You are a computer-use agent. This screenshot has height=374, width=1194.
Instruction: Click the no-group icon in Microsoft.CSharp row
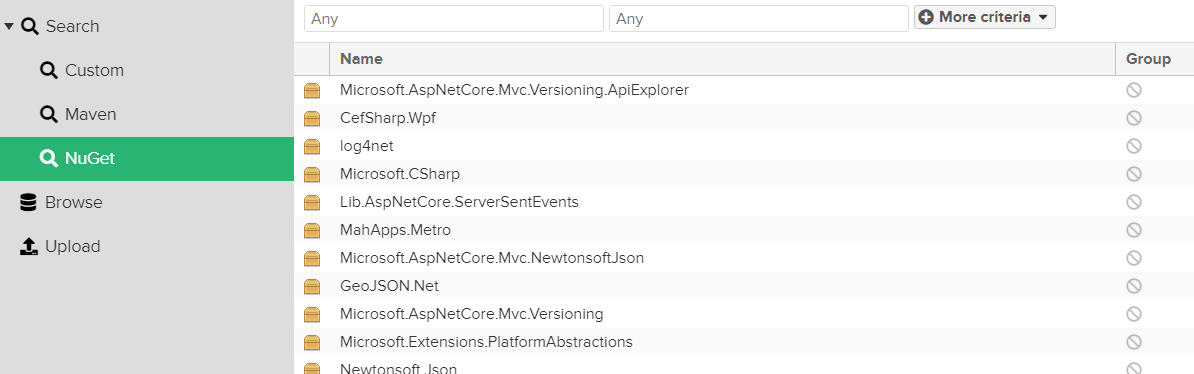1134,174
